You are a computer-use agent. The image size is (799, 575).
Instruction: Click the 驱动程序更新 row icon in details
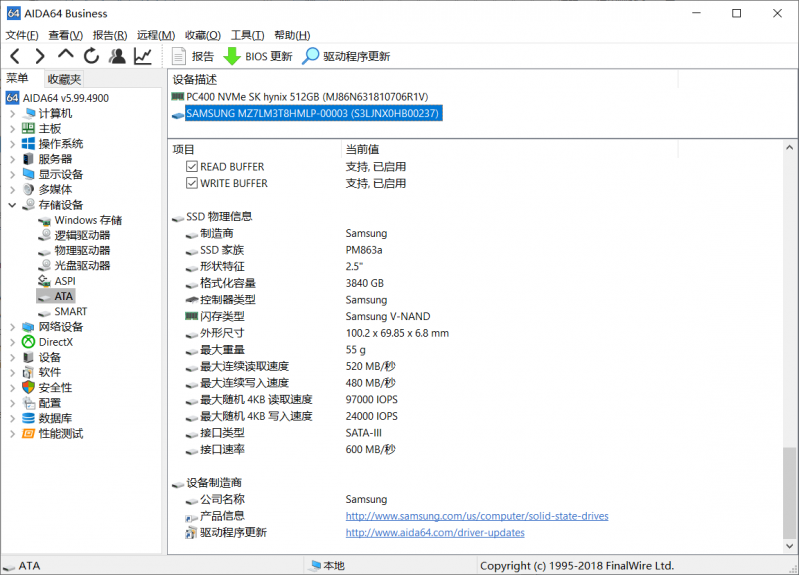click(x=191, y=533)
